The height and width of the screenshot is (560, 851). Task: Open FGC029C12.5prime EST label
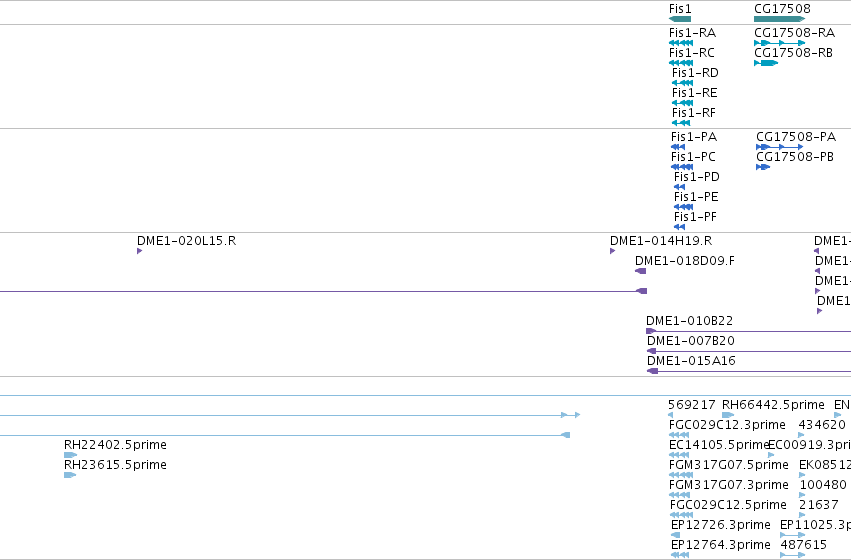728,505
